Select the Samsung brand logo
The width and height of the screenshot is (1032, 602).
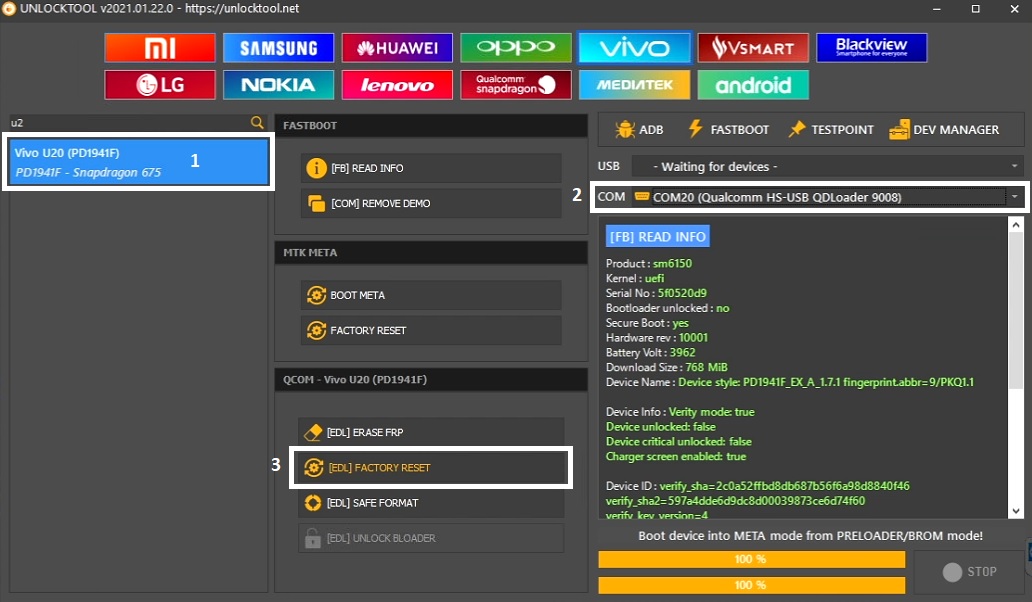pos(278,48)
